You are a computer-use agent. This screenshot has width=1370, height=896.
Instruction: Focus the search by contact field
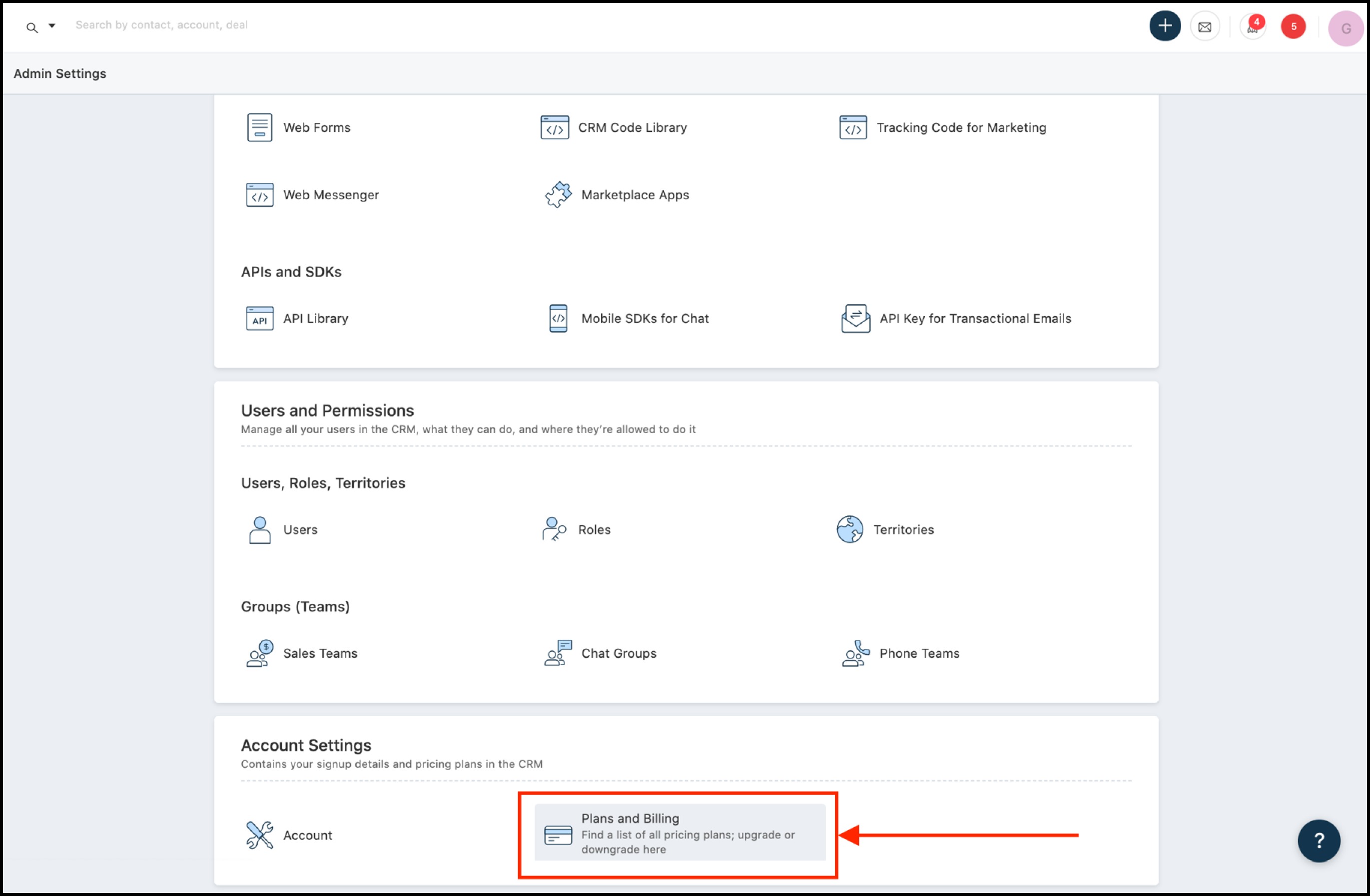161,25
